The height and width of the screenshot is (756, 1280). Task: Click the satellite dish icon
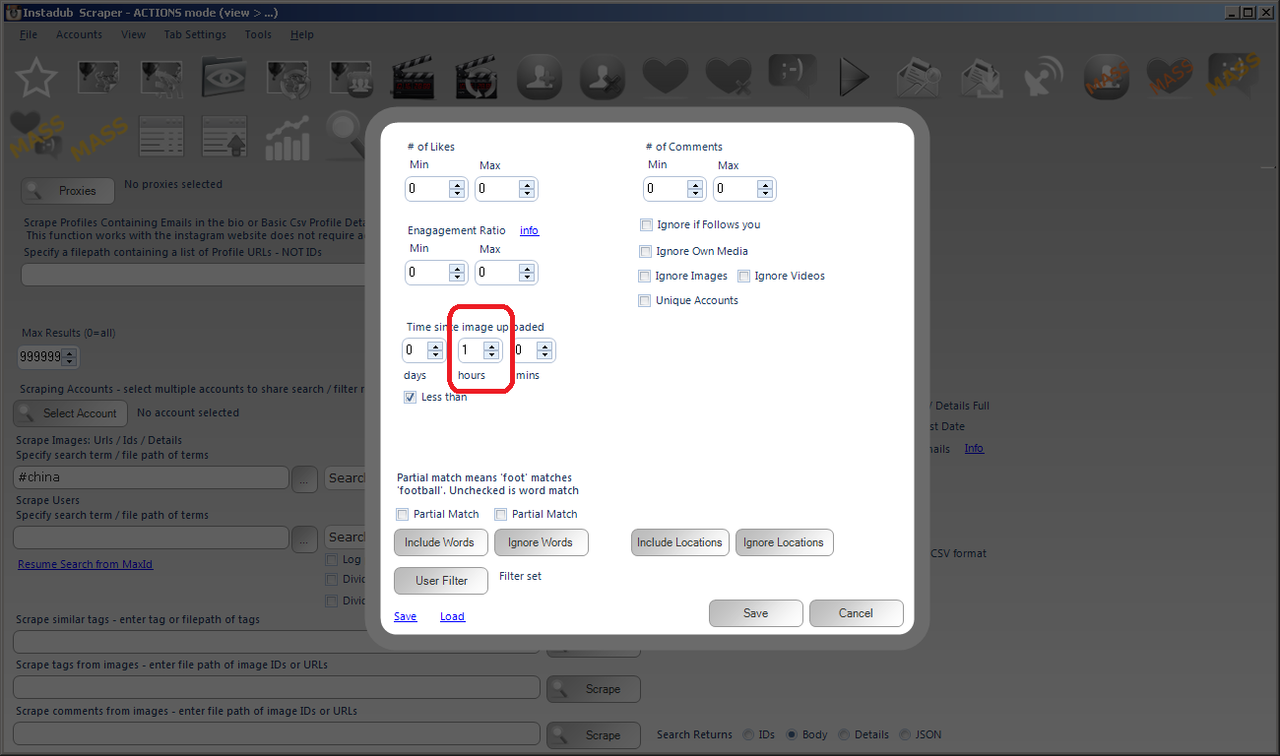[1043, 76]
